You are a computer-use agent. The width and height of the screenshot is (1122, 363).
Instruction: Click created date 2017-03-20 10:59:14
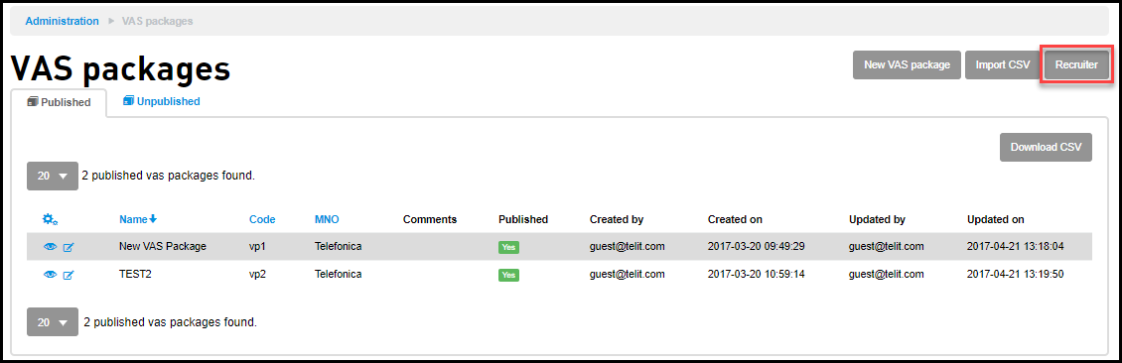[x=756, y=274]
